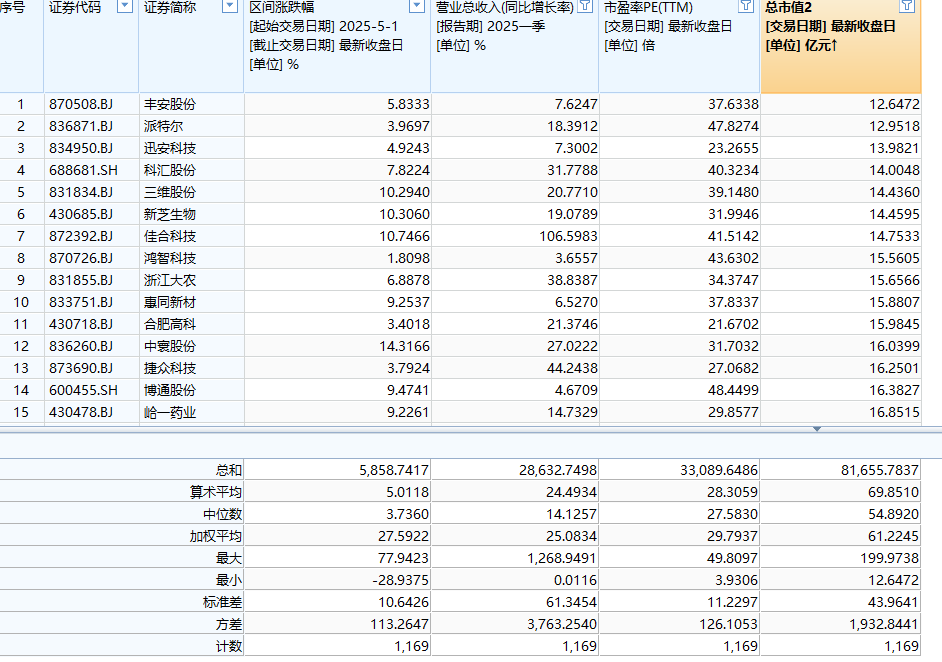Click filter icon on 营业总收入 column
This screenshot has height=662, width=942.
(585, 7)
